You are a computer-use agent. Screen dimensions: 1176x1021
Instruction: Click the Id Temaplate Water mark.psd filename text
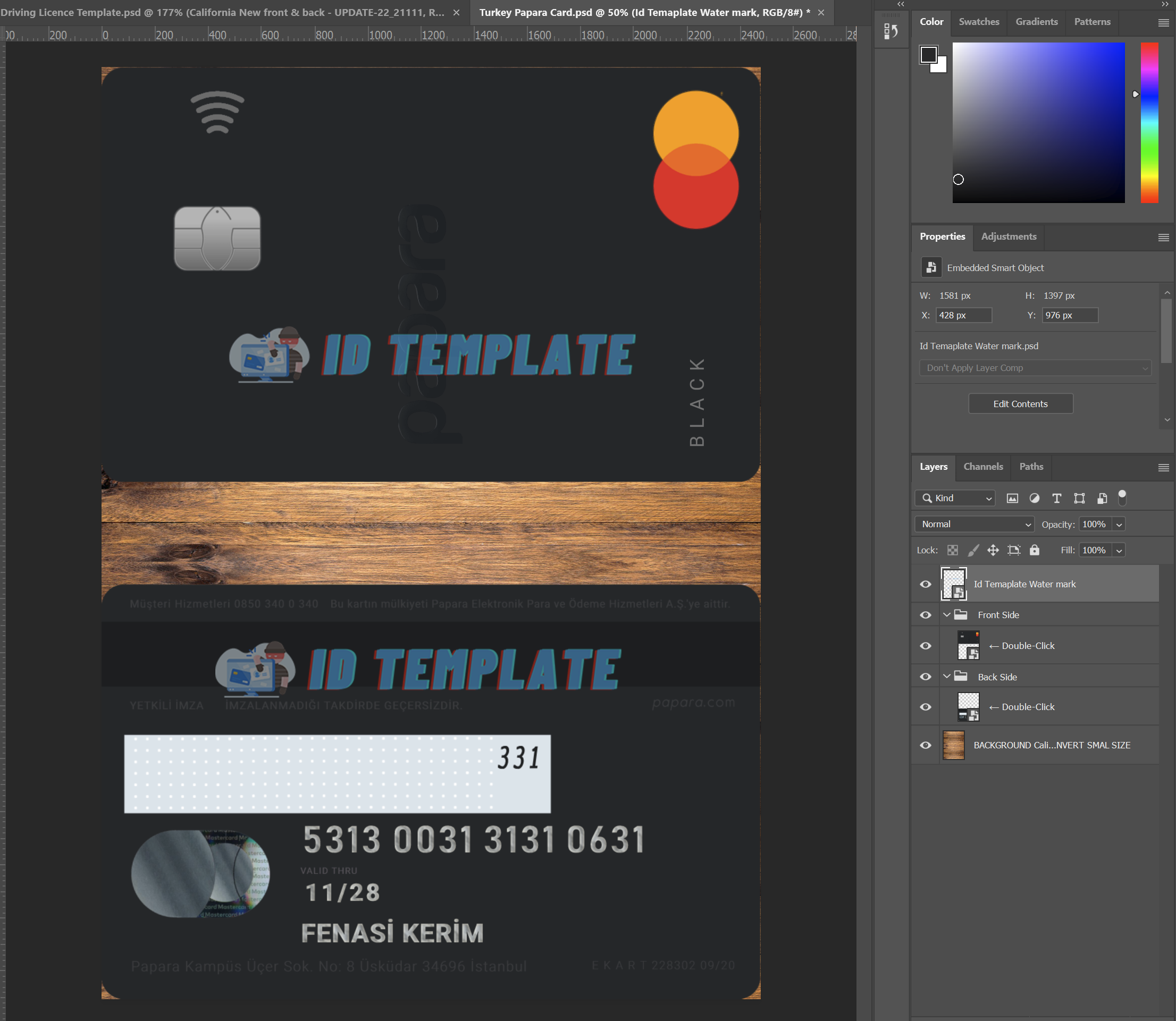pos(979,347)
